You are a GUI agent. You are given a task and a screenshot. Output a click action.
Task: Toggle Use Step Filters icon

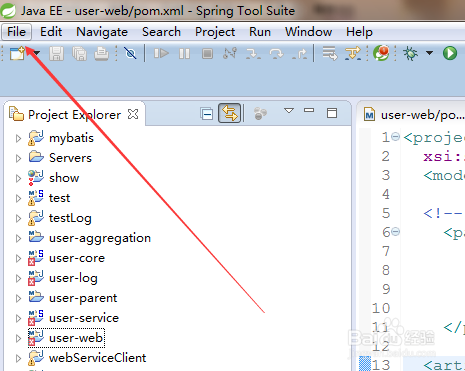[x=353, y=53]
